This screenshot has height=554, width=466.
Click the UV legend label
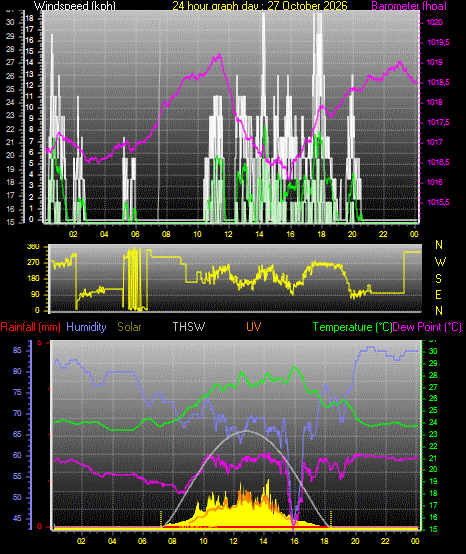click(x=254, y=327)
